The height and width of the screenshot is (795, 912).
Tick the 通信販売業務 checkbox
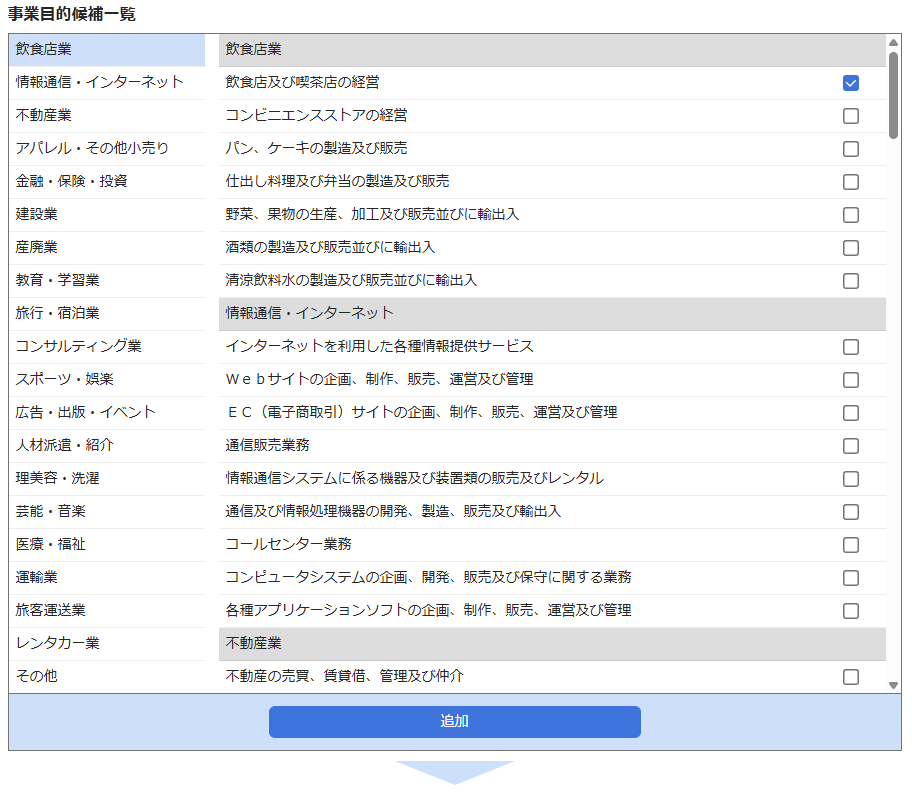coord(851,446)
